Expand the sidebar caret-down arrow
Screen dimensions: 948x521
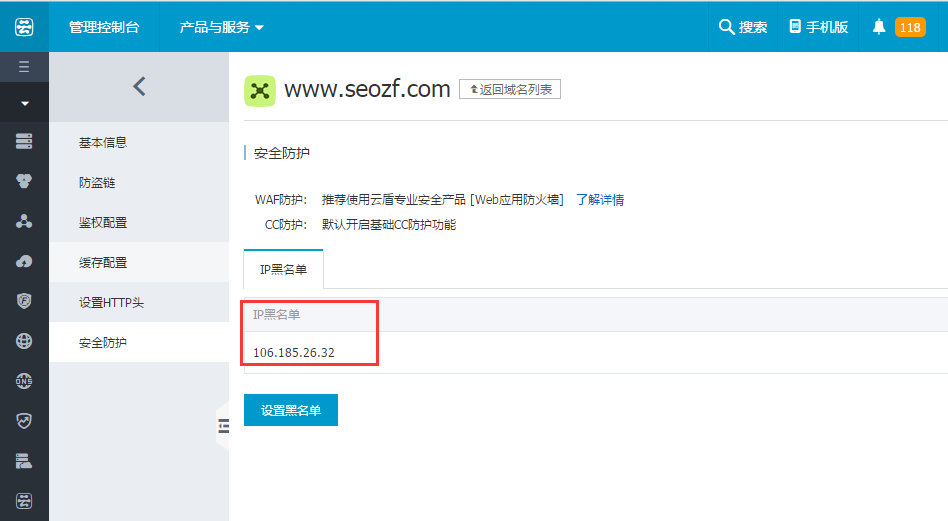pyautogui.click(x=24, y=103)
